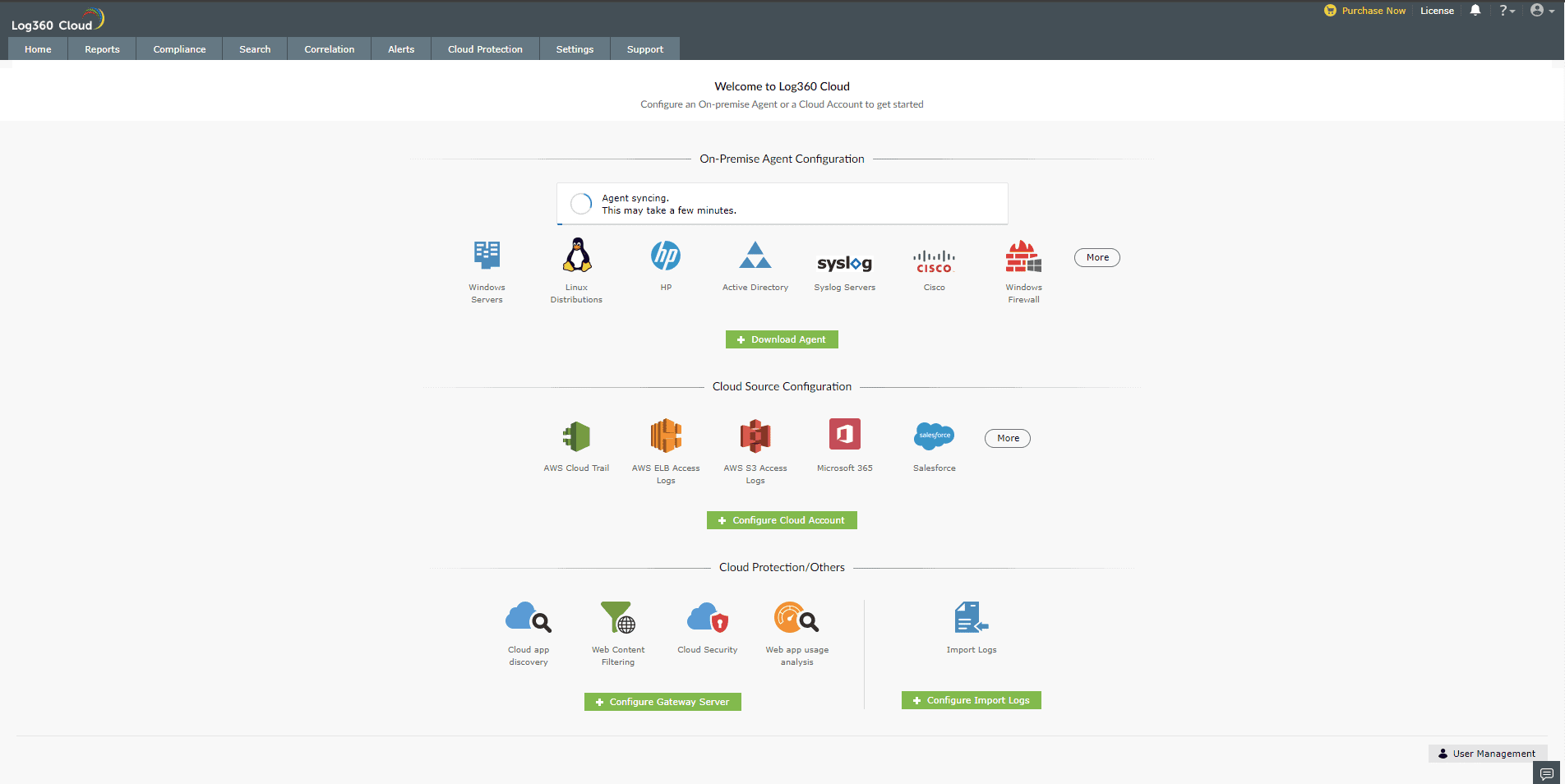The height and width of the screenshot is (784, 1565).
Task: Click the "Agent syncing." status text
Action: (x=635, y=198)
